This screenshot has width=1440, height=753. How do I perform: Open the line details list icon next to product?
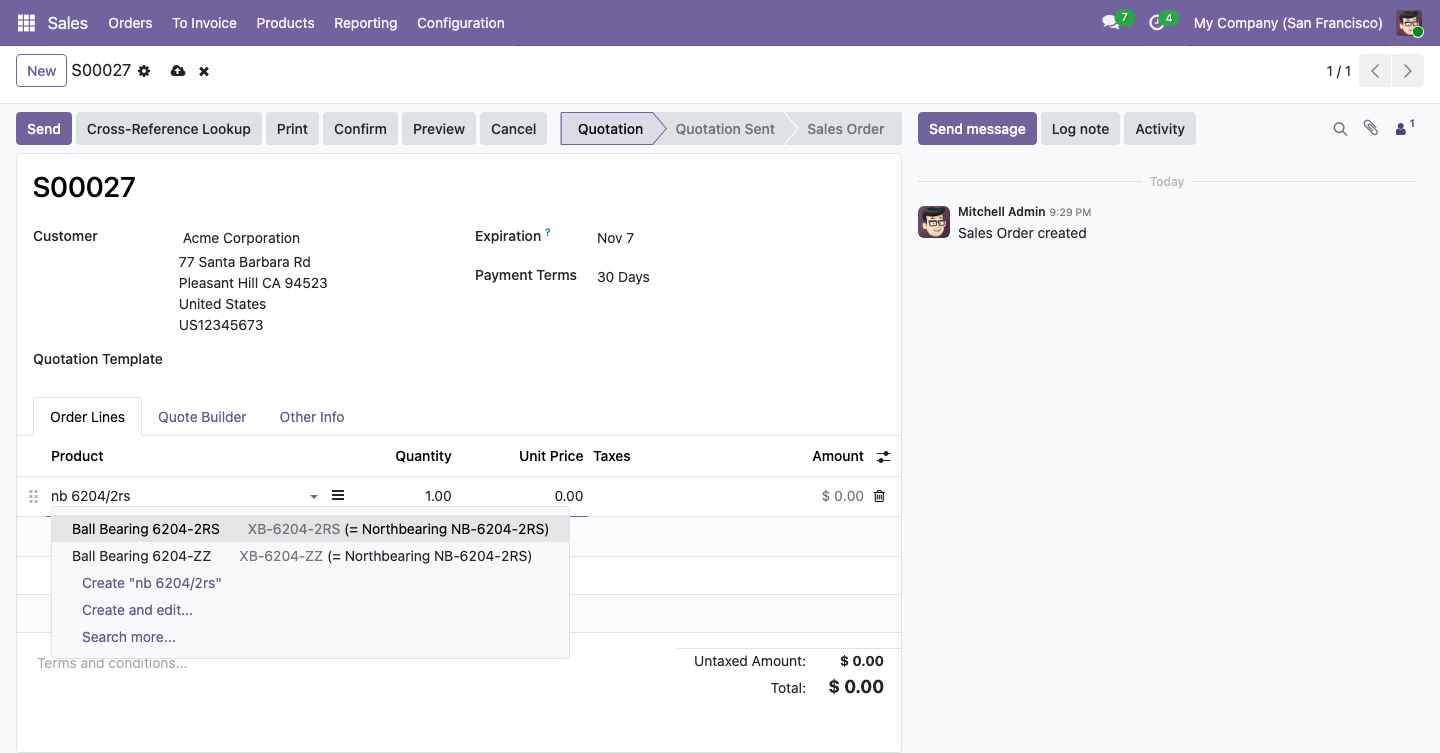click(x=338, y=495)
